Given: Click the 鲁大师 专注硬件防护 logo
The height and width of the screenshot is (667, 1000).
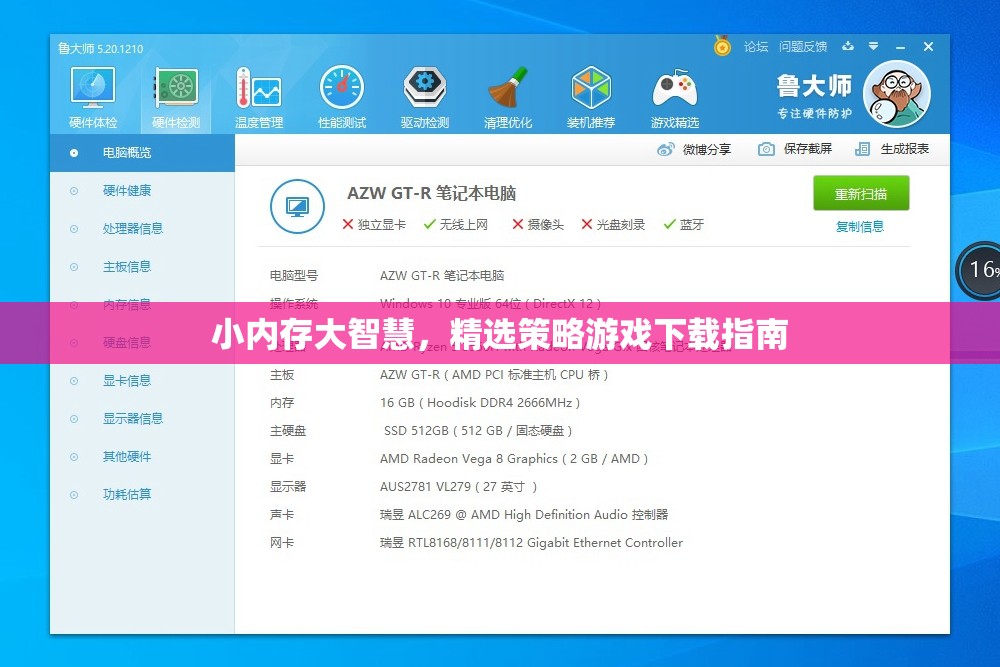Looking at the screenshot, I should pos(814,96).
